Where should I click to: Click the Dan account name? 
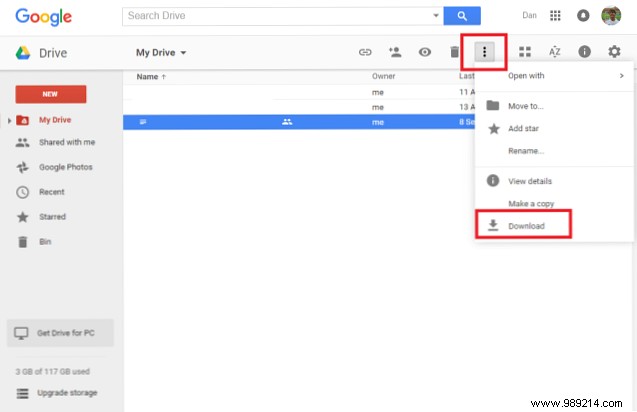(x=529, y=15)
